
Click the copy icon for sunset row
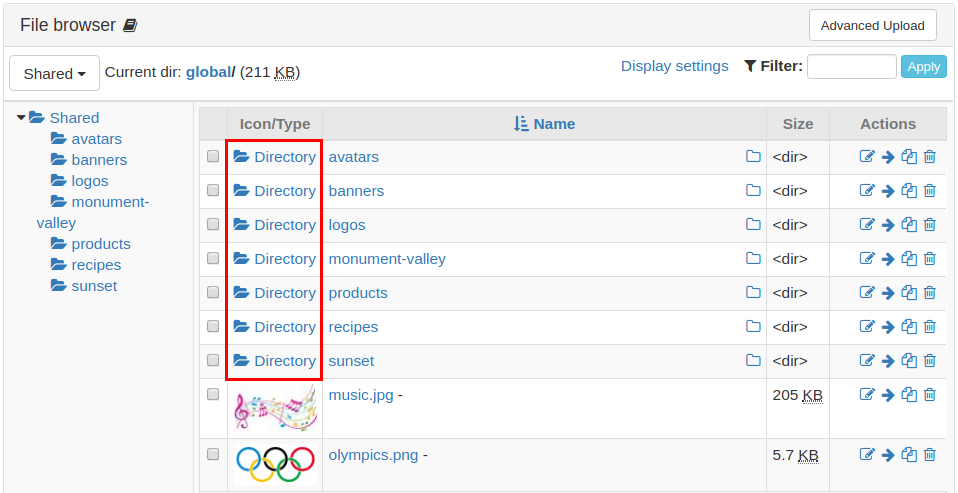[910, 361]
